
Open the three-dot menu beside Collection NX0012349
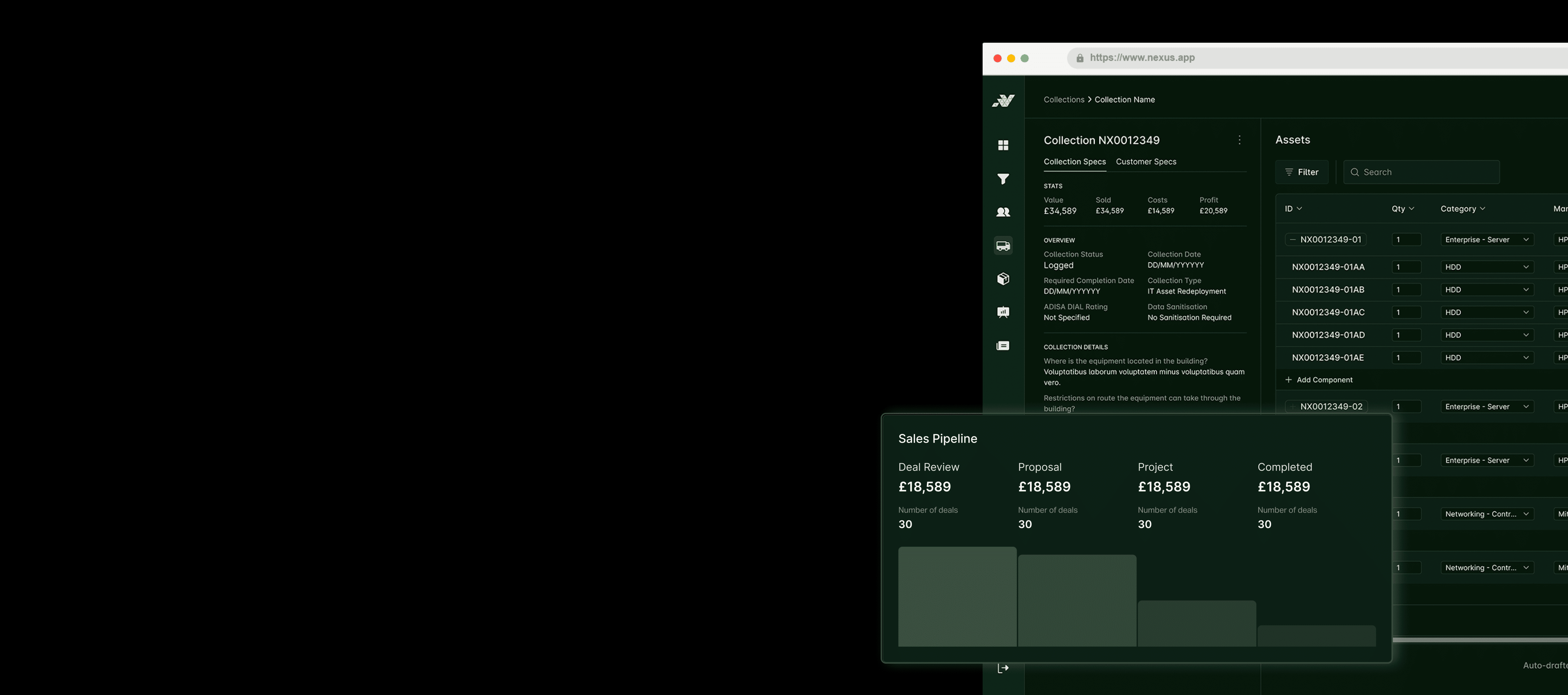pos(1239,140)
